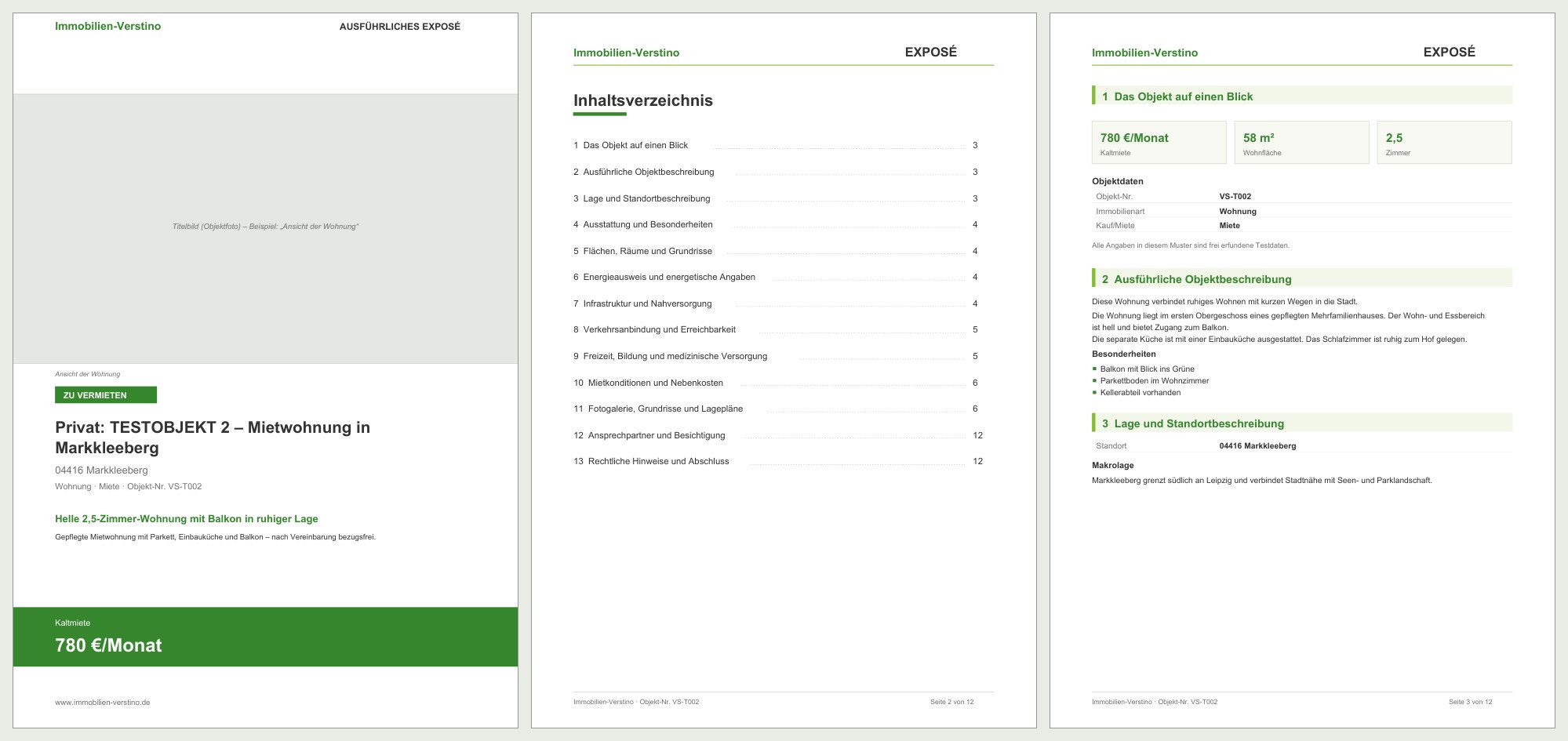
Task: Click the '2,5' Zimmer card
Action: [1444, 142]
